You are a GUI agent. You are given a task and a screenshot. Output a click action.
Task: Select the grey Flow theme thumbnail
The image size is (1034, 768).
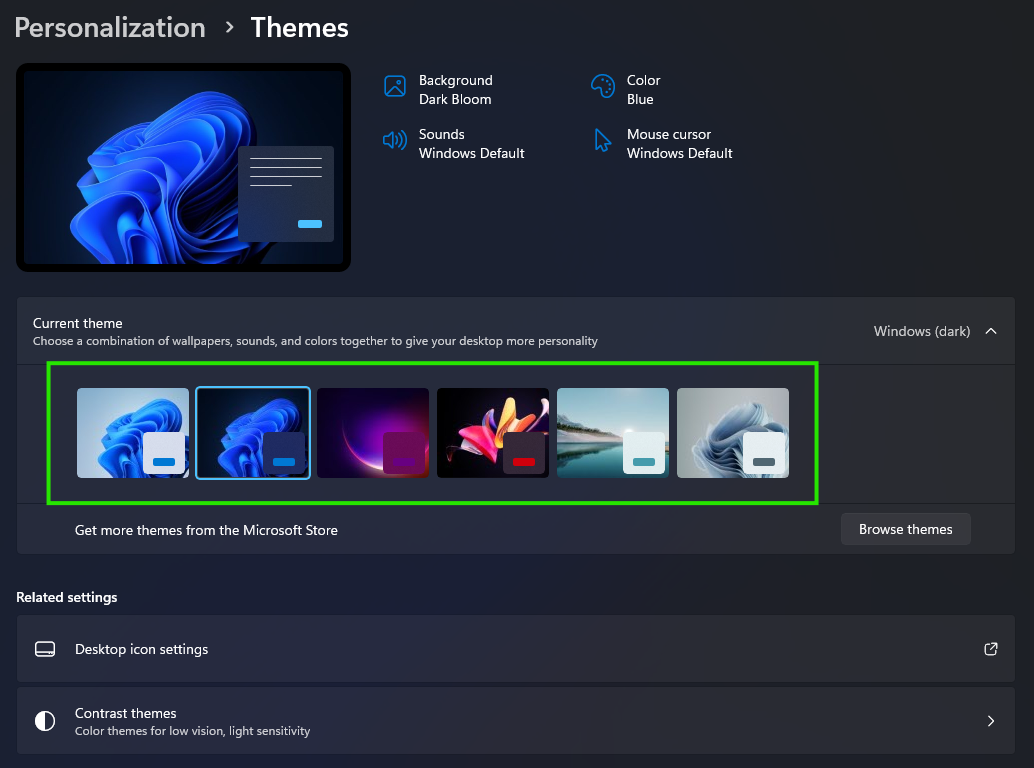click(733, 433)
